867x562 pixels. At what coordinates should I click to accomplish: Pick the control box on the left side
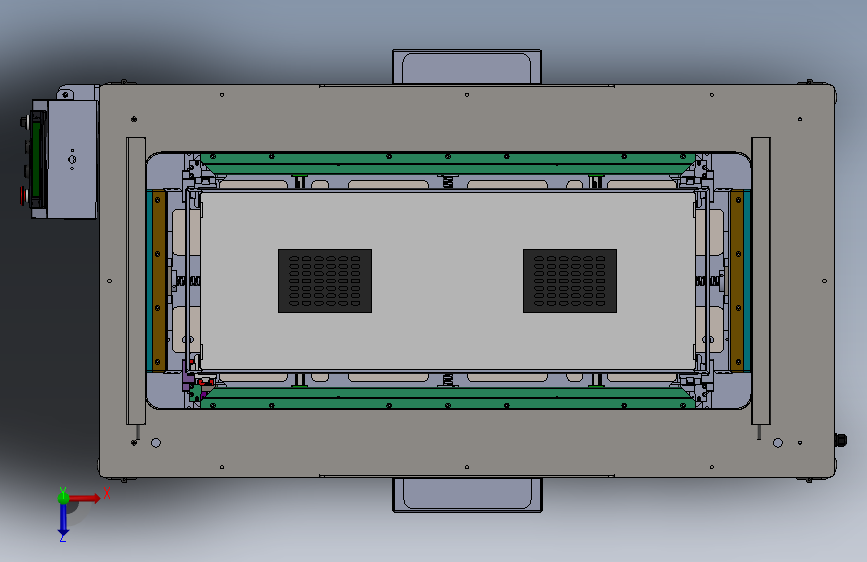[x=72, y=159]
